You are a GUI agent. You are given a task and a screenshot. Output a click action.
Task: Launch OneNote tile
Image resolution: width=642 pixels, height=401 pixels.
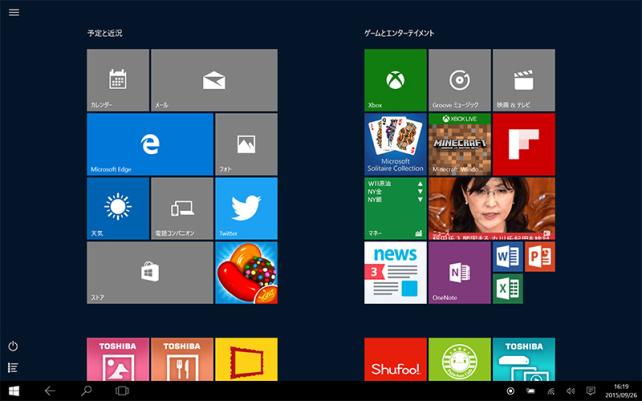point(459,273)
